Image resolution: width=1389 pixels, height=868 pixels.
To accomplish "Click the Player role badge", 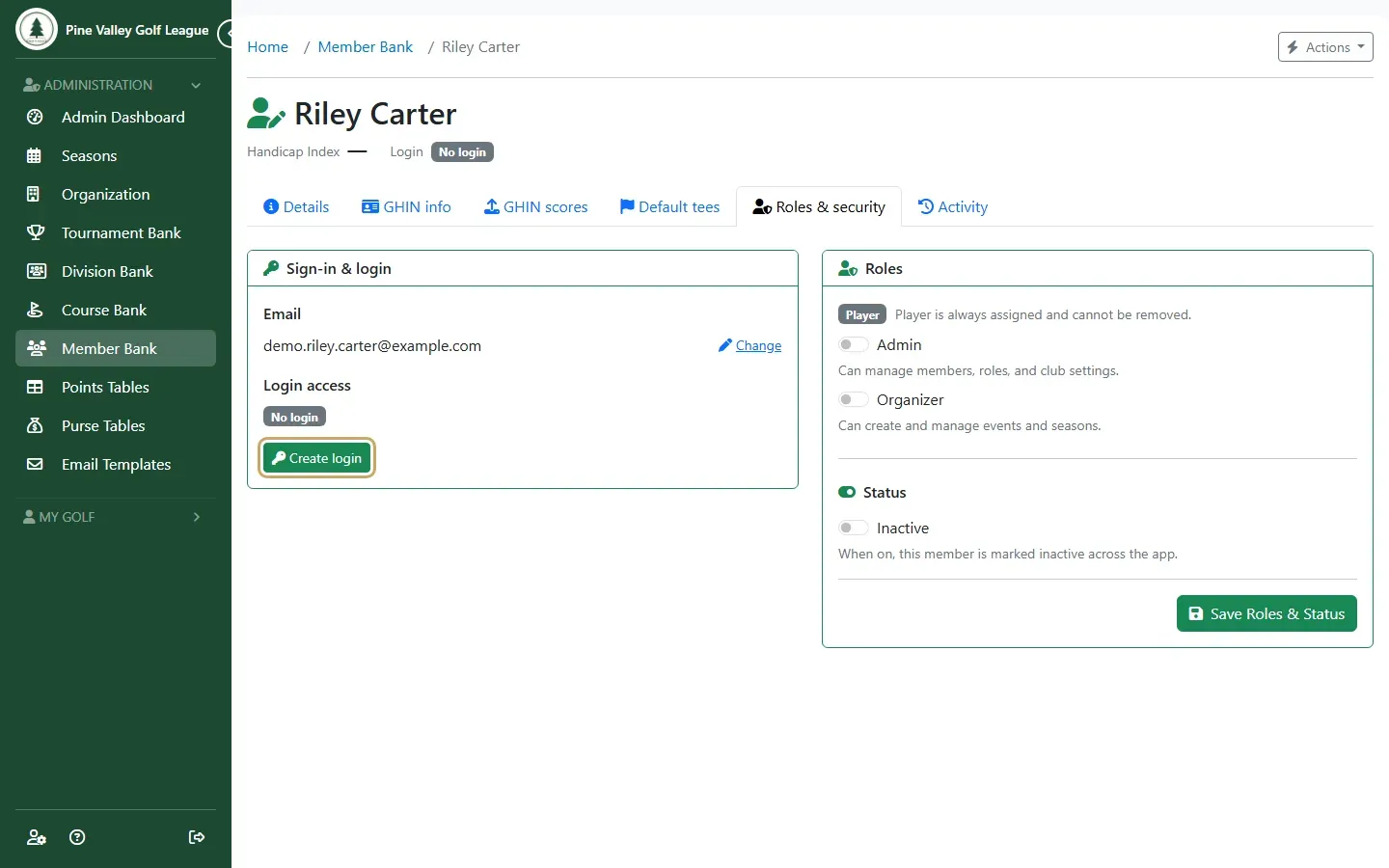I will pos(862,314).
